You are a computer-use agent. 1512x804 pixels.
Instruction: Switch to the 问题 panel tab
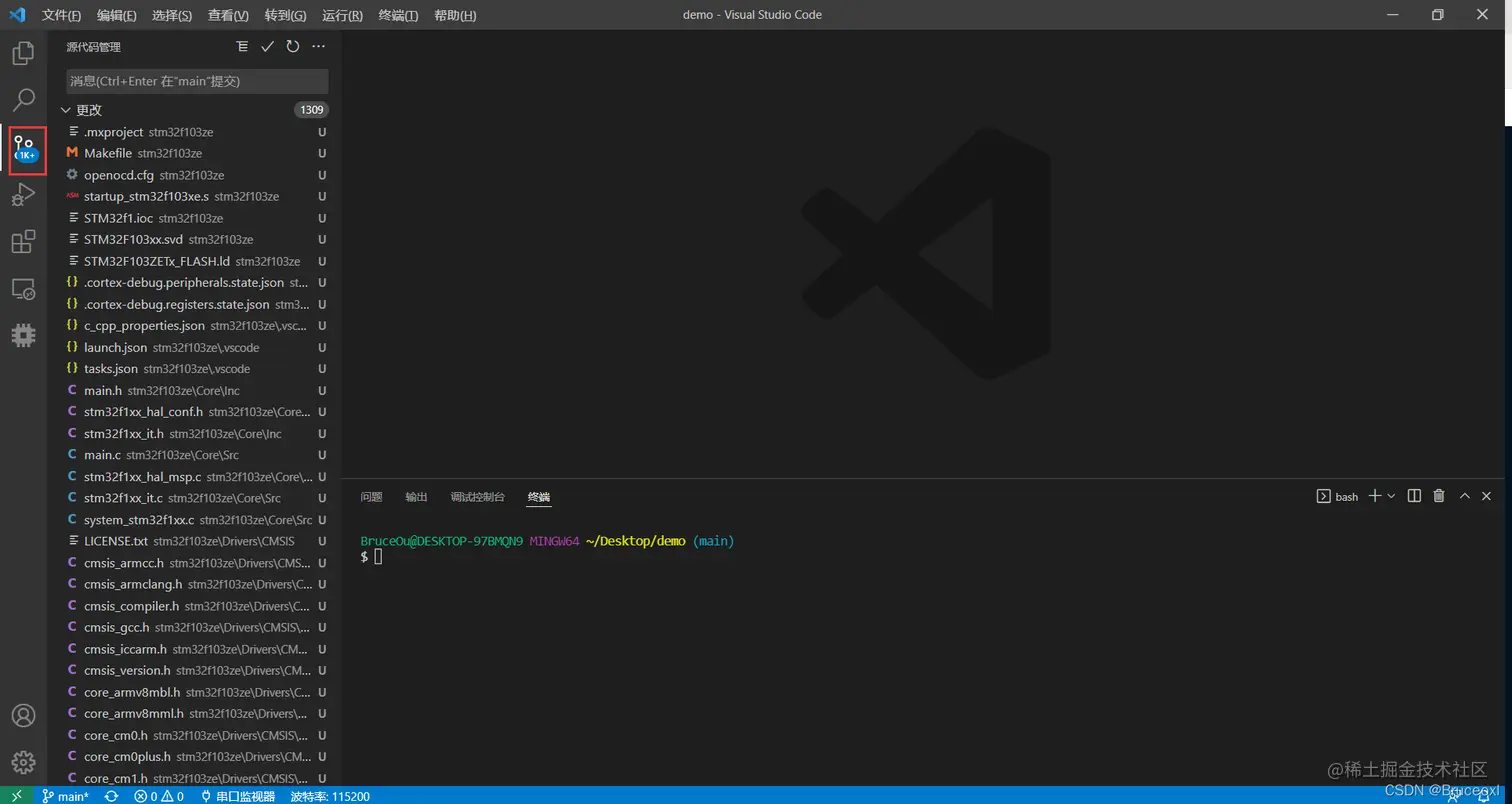[371, 497]
